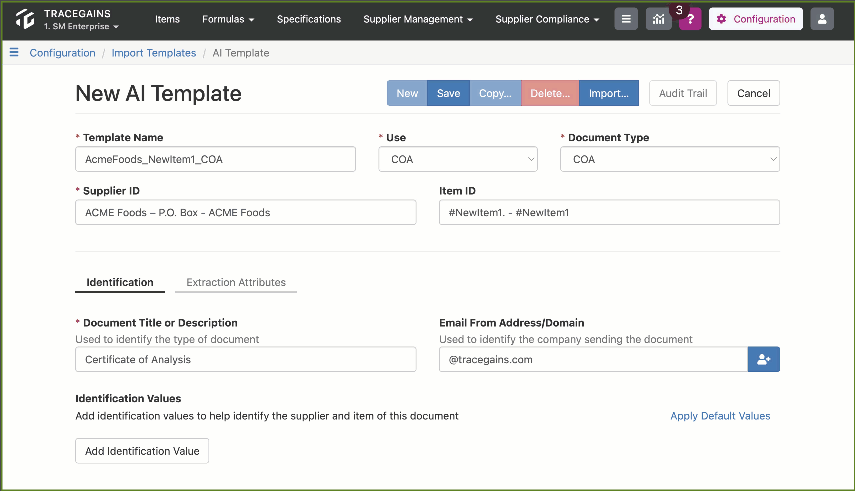
Task: Open the Configuration button
Action: point(756,19)
